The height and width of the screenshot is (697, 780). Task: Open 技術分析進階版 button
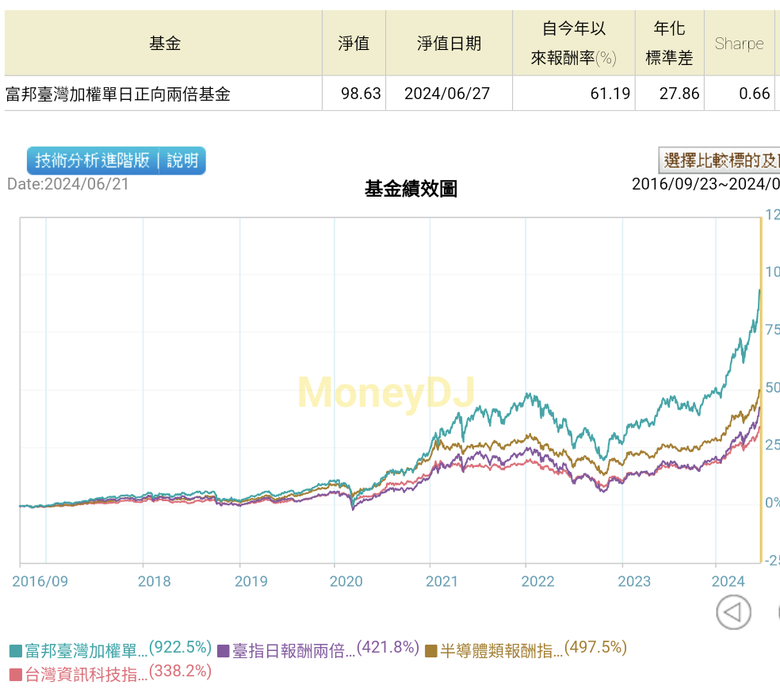(x=92, y=161)
